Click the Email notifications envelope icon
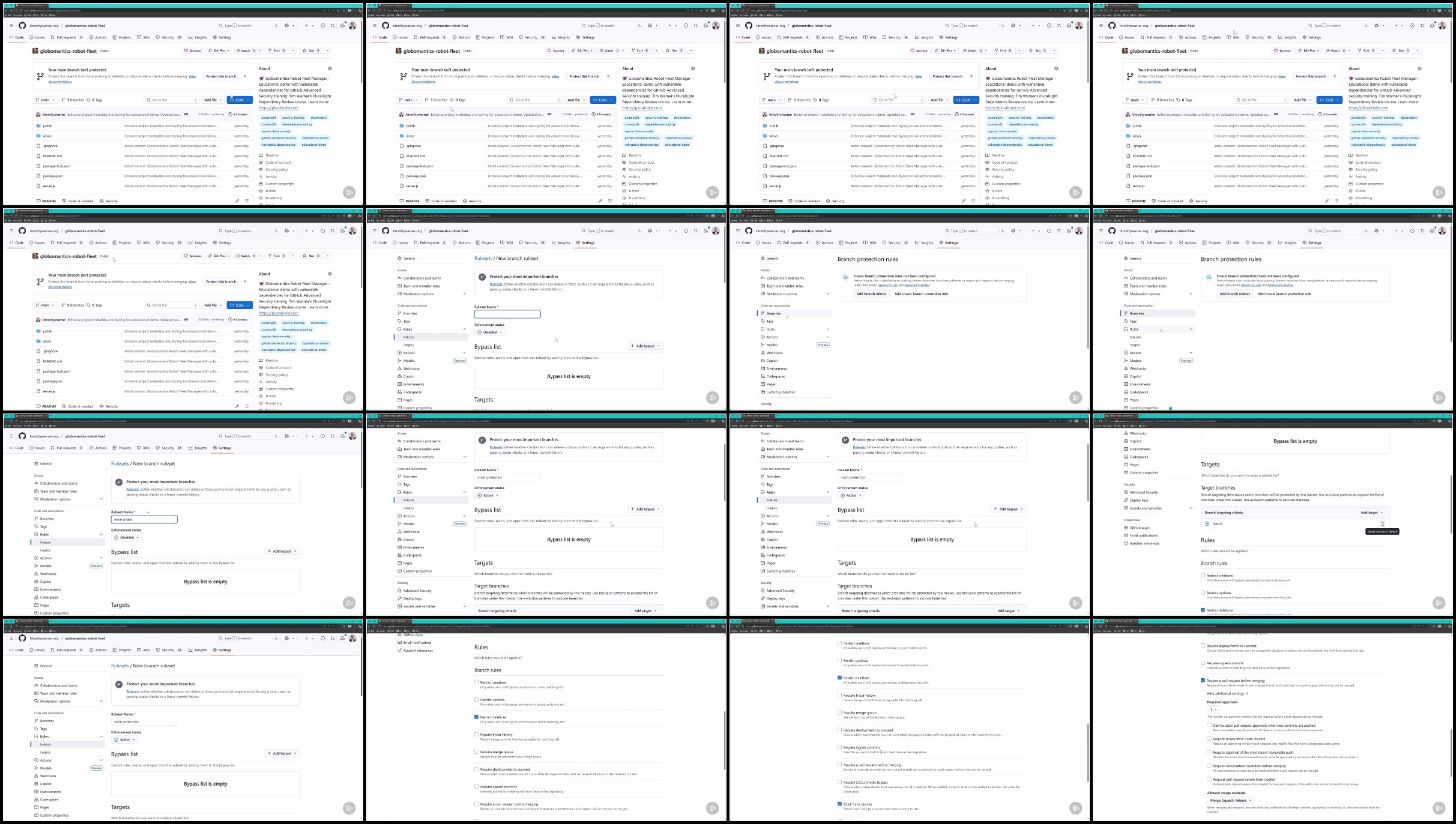Screen dimensions: 1456x824 coord(1126,535)
